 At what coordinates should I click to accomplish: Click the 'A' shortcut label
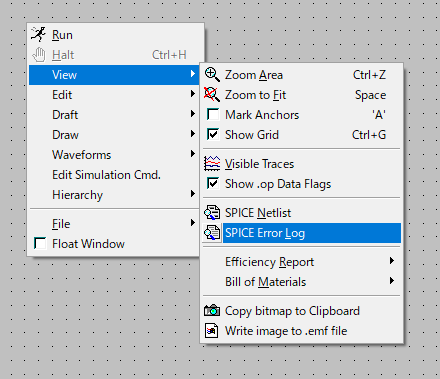[379, 115]
